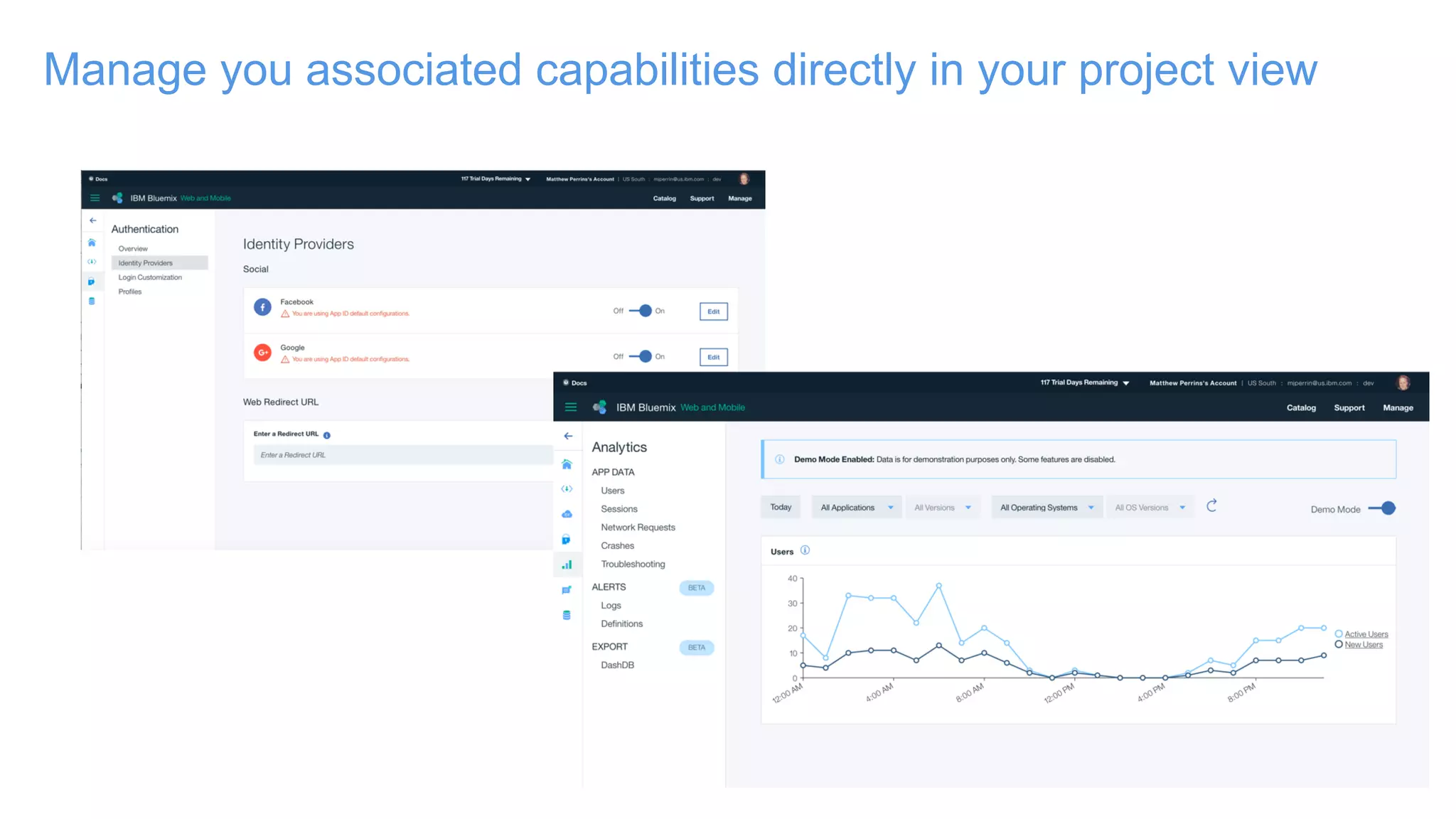Expand the All Operating Systems dropdown
The height and width of the screenshot is (819, 1456).
click(1046, 508)
